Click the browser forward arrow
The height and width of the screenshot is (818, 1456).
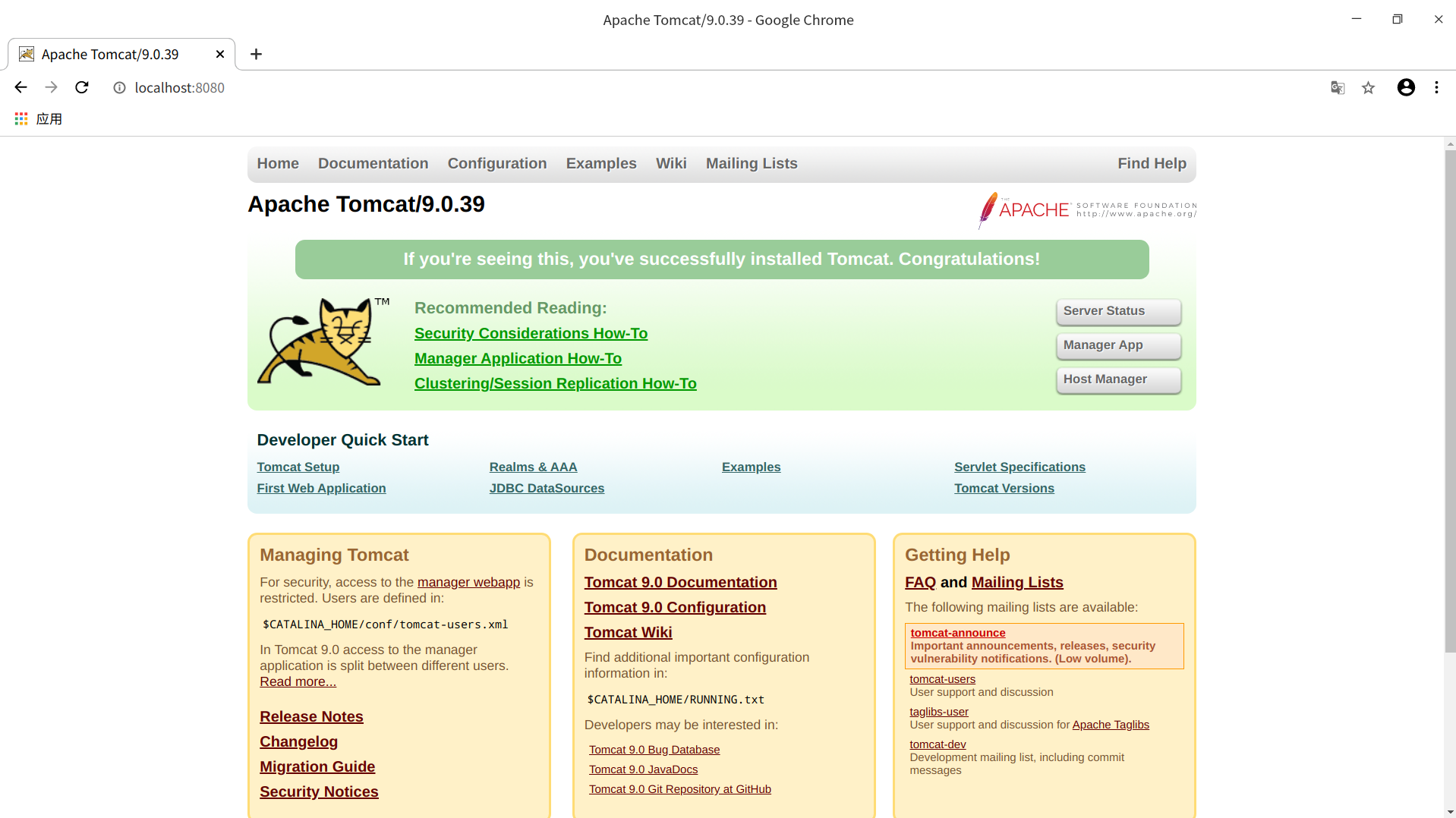coord(51,87)
